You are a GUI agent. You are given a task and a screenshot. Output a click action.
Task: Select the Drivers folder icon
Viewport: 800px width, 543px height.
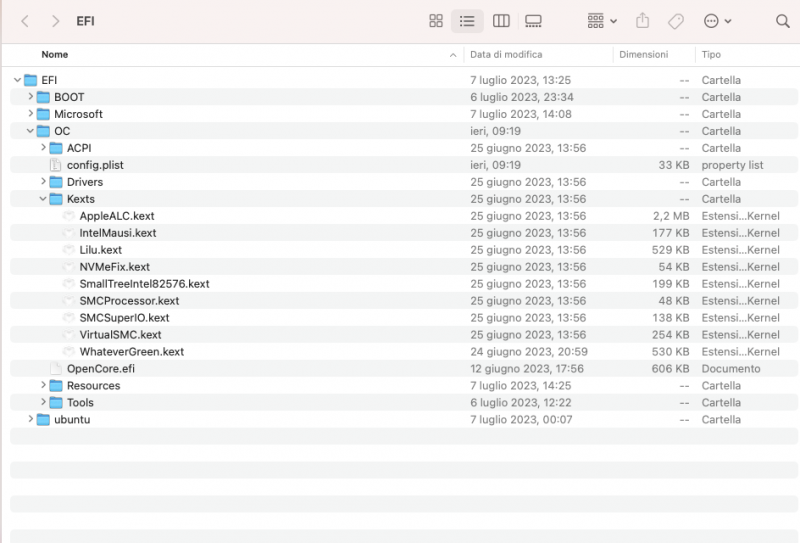[56, 182]
